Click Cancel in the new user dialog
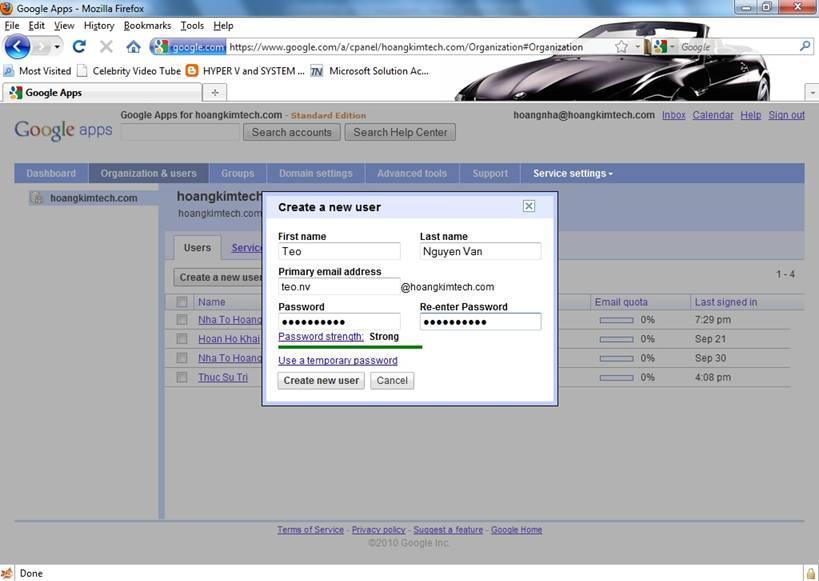Image resolution: width=819 pixels, height=581 pixels. [x=392, y=380]
